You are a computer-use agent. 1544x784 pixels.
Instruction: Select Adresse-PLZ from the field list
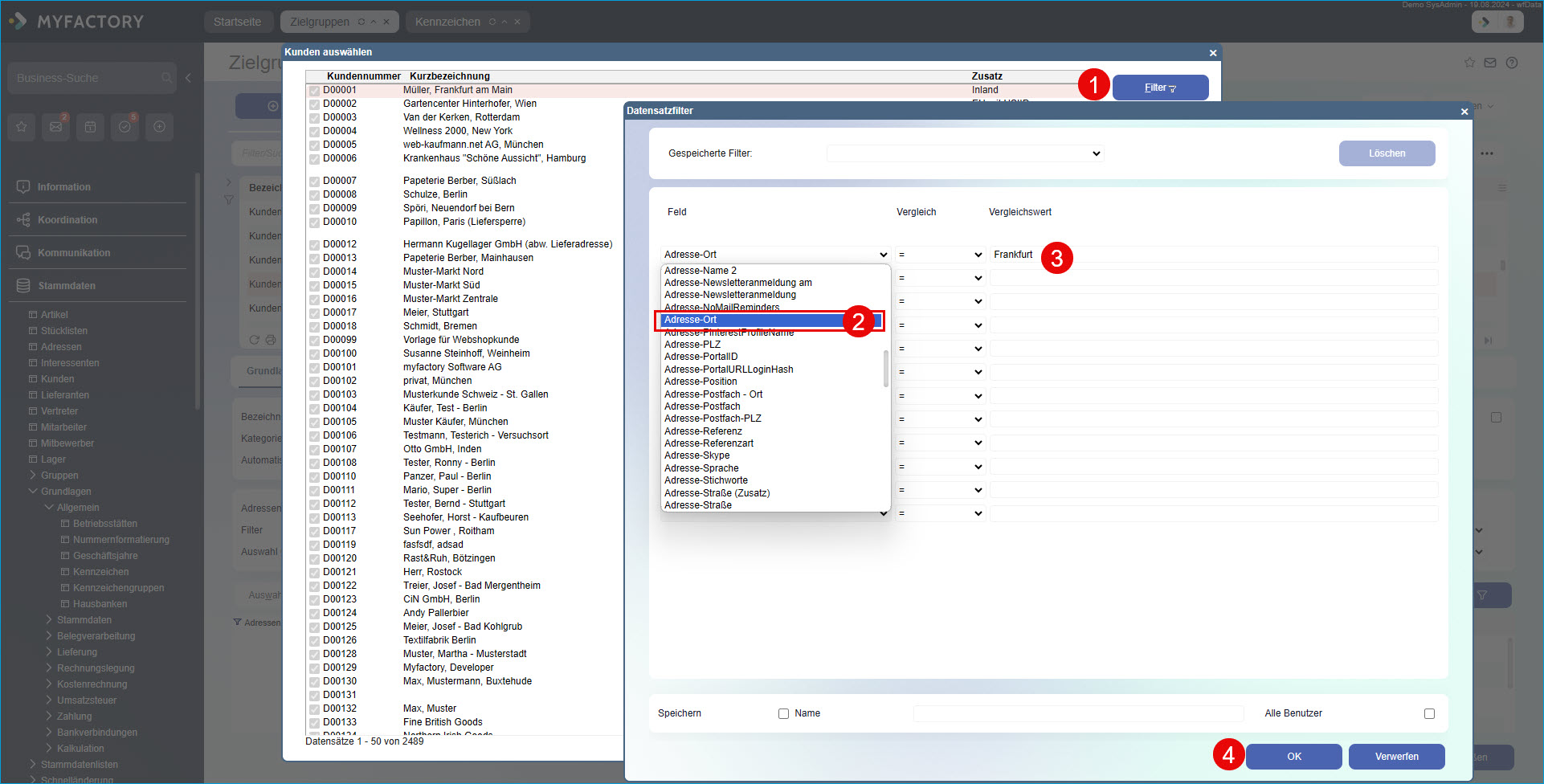coord(692,345)
